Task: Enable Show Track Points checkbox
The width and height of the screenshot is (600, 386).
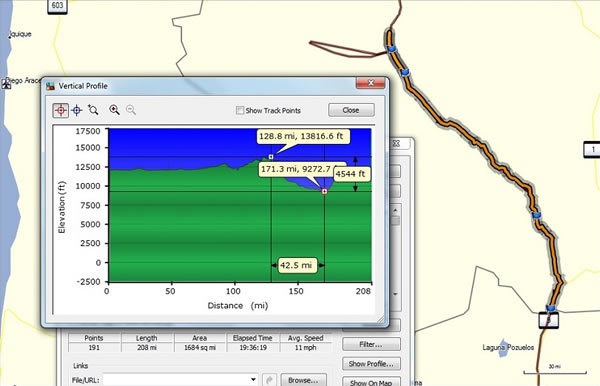Action: click(x=240, y=111)
